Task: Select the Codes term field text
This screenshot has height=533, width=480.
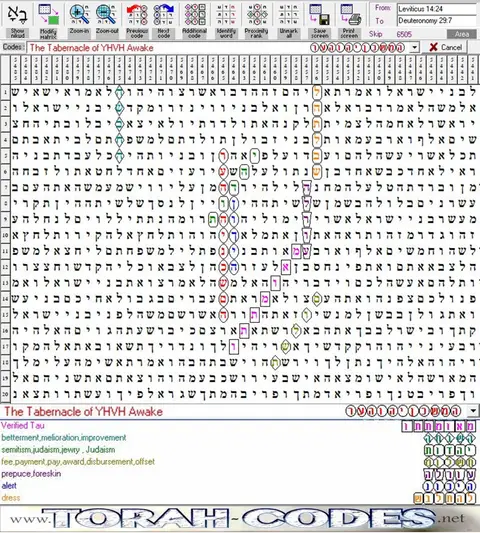Action: click(x=91, y=48)
